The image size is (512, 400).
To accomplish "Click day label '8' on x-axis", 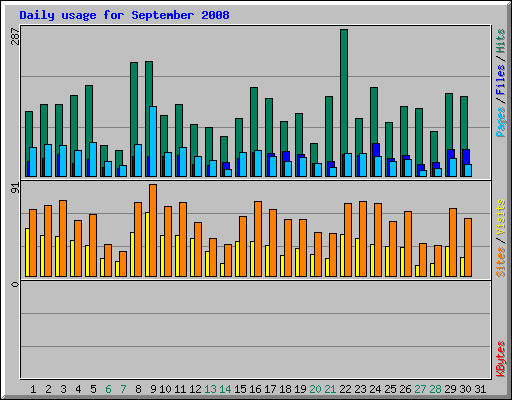I will [138, 389].
